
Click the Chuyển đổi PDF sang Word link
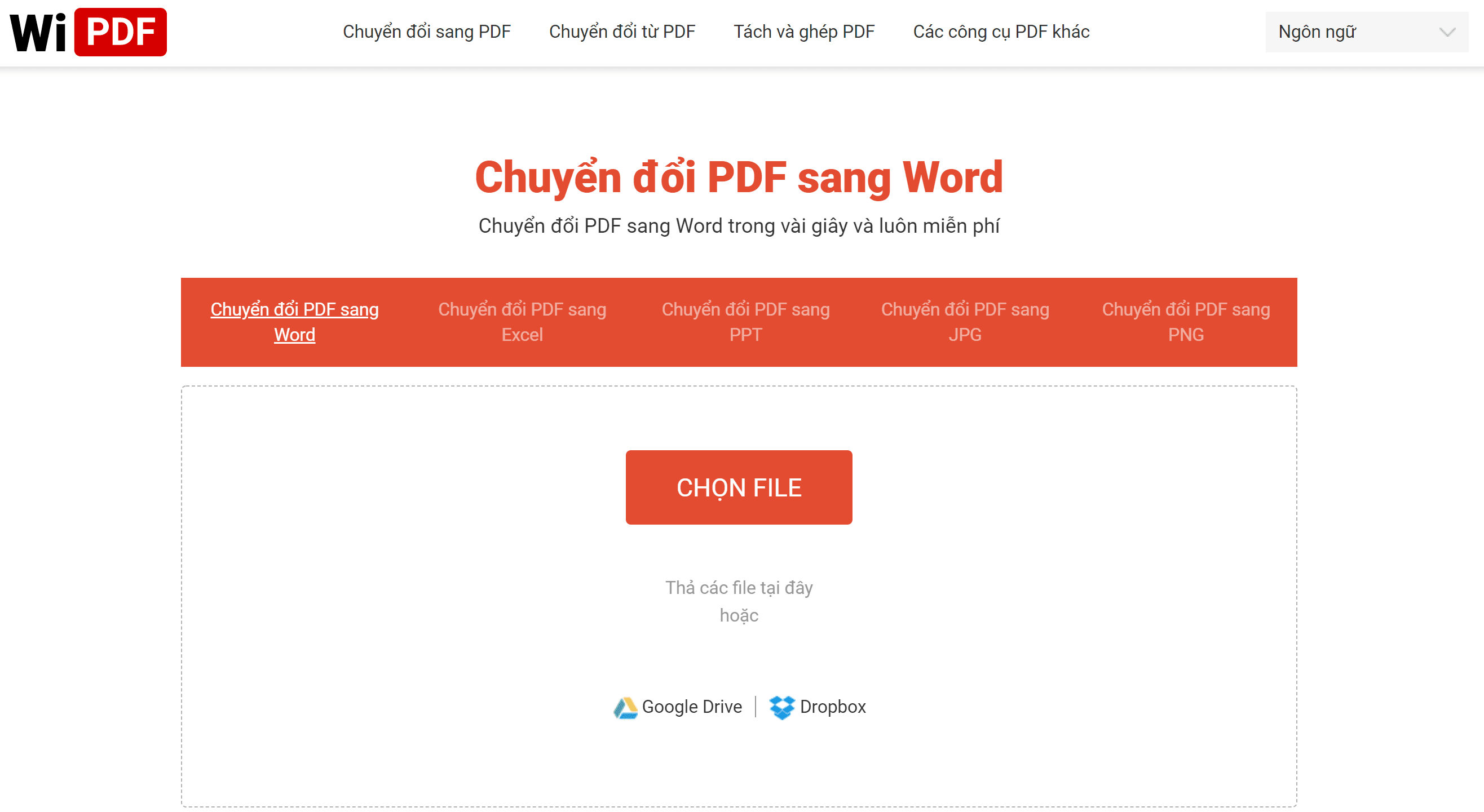tap(294, 320)
